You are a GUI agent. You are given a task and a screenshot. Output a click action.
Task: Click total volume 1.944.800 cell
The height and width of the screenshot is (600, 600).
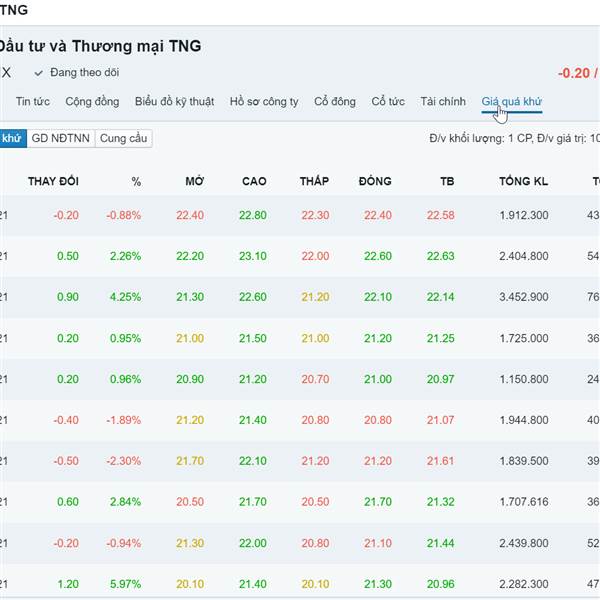[x=524, y=420]
